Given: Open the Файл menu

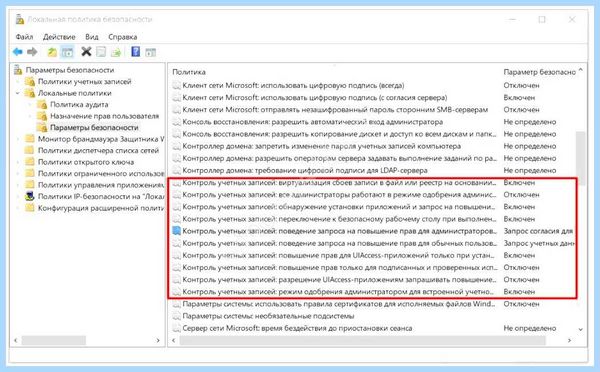Looking at the screenshot, I should 24,37.
